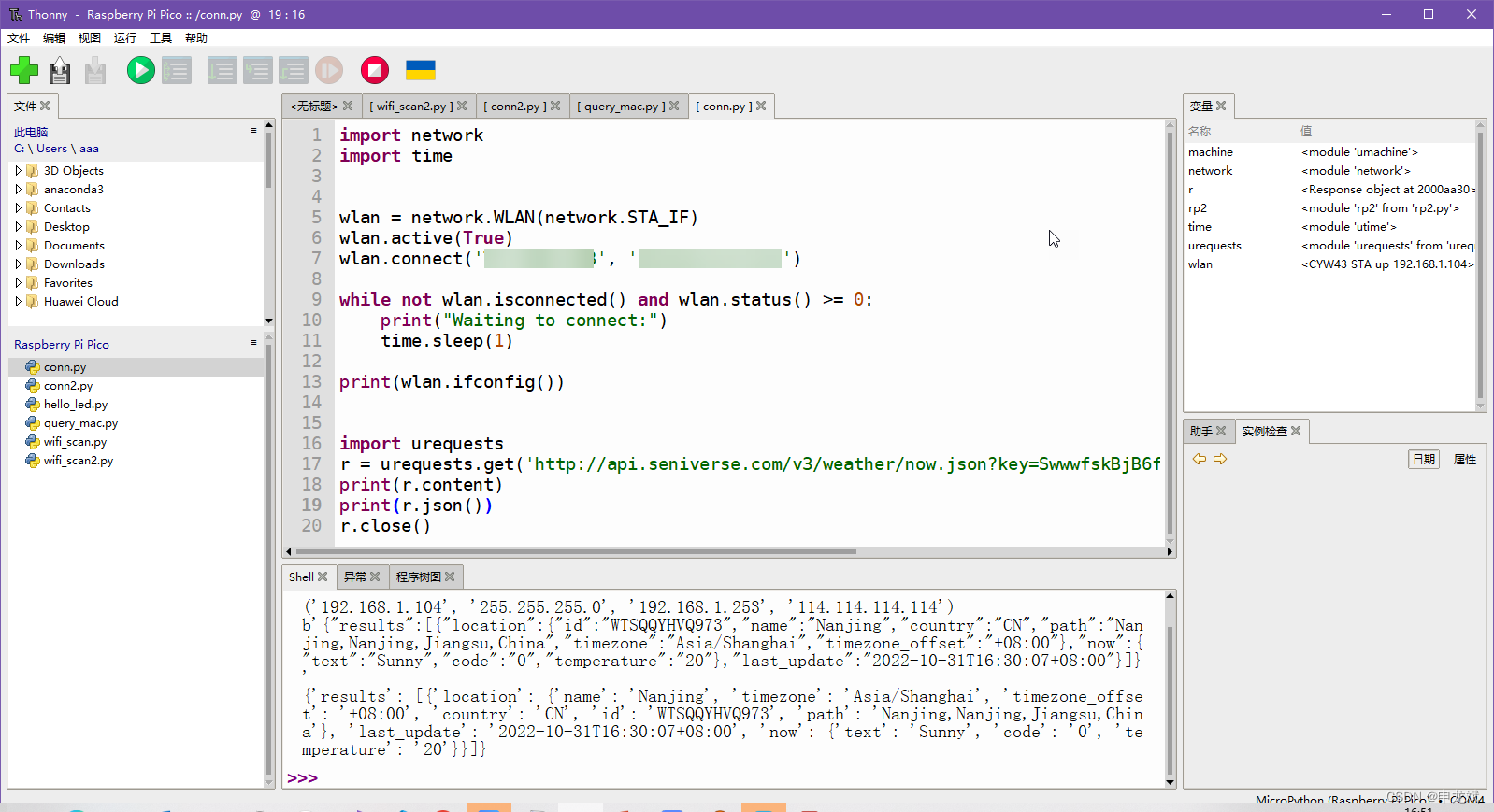Select the conn.py file icon on the Pico
The width and height of the screenshot is (1494, 812).
[33, 367]
